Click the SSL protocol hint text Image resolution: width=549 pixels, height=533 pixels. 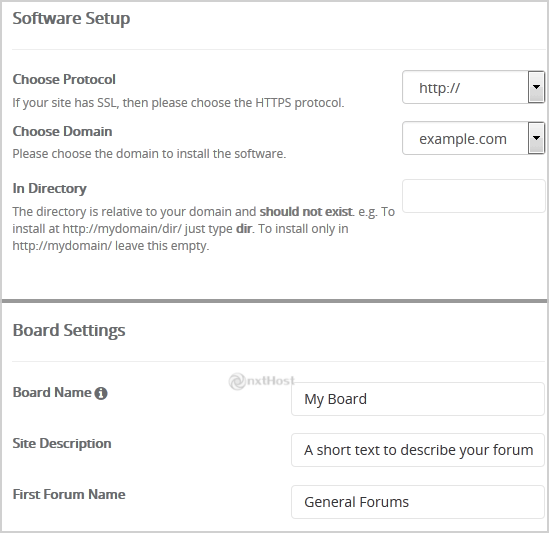coord(179,103)
